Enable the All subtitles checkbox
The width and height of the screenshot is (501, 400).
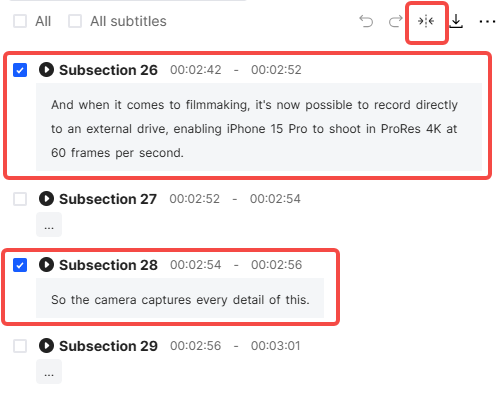(75, 21)
